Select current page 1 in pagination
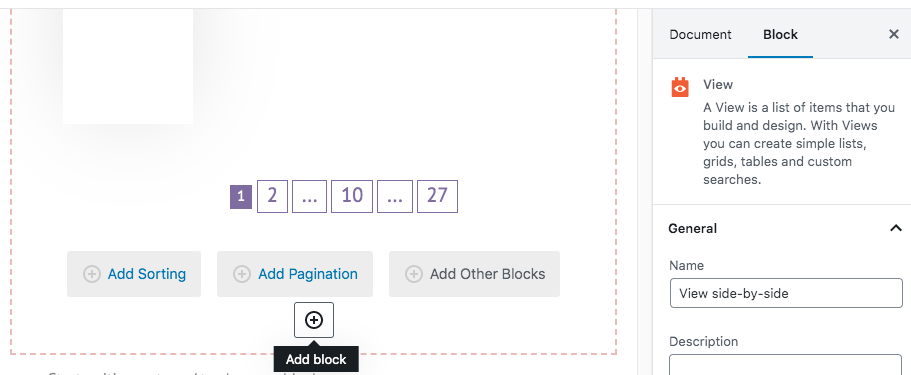Image resolution: width=911 pixels, height=375 pixels. (x=241, y=198)
